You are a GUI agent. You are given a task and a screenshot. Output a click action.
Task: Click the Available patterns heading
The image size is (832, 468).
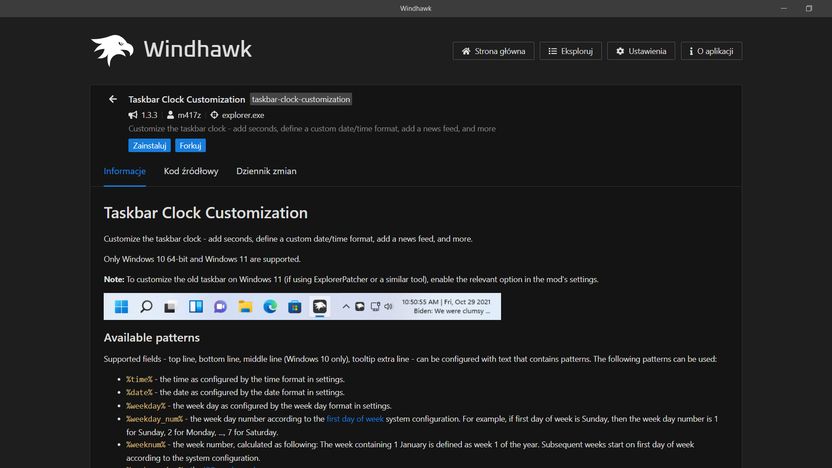click(x=152, y=337)
